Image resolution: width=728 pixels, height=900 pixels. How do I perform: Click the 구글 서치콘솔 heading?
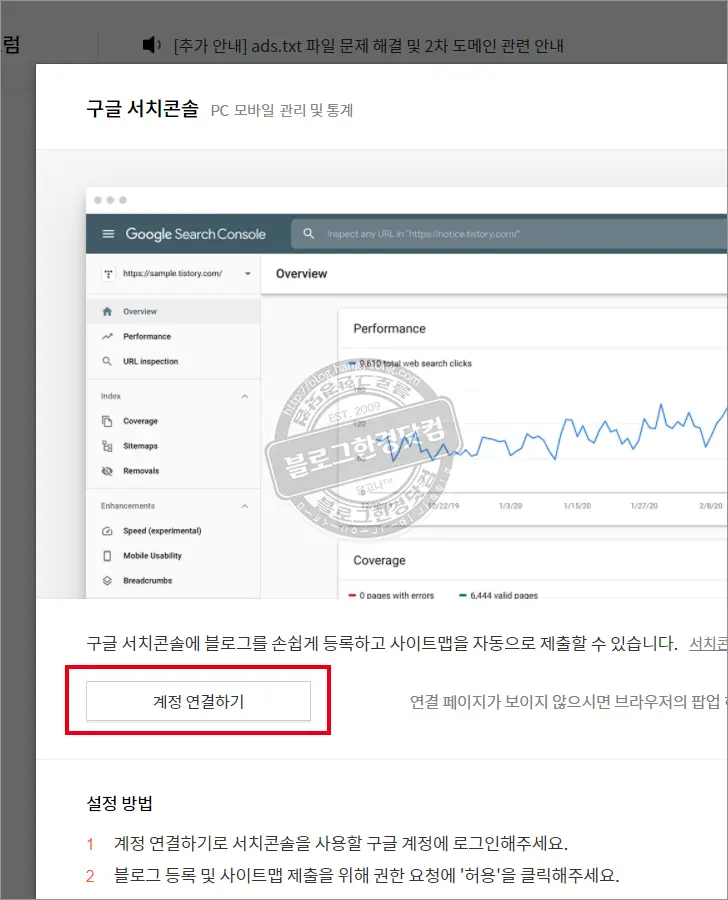point(142,108)
